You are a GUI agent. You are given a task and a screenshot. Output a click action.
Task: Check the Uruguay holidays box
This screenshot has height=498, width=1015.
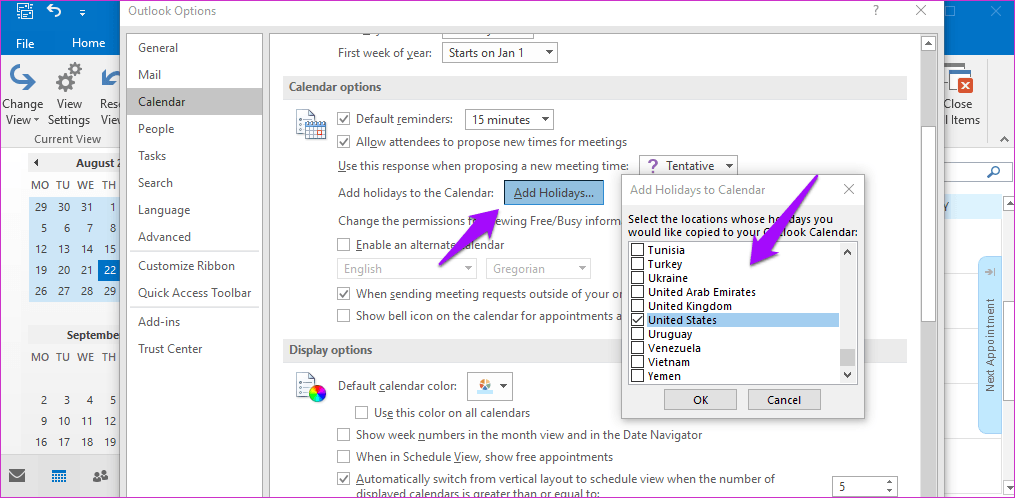click(638, 334)
